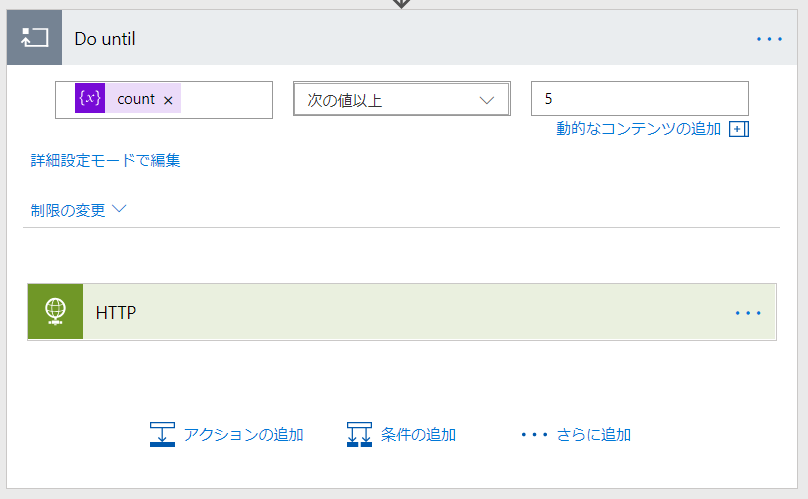The height and width of the screenshot is (499, 808).
Task: Click the value field containing 5
Action: pyautogui.click(x=639, y=98)
